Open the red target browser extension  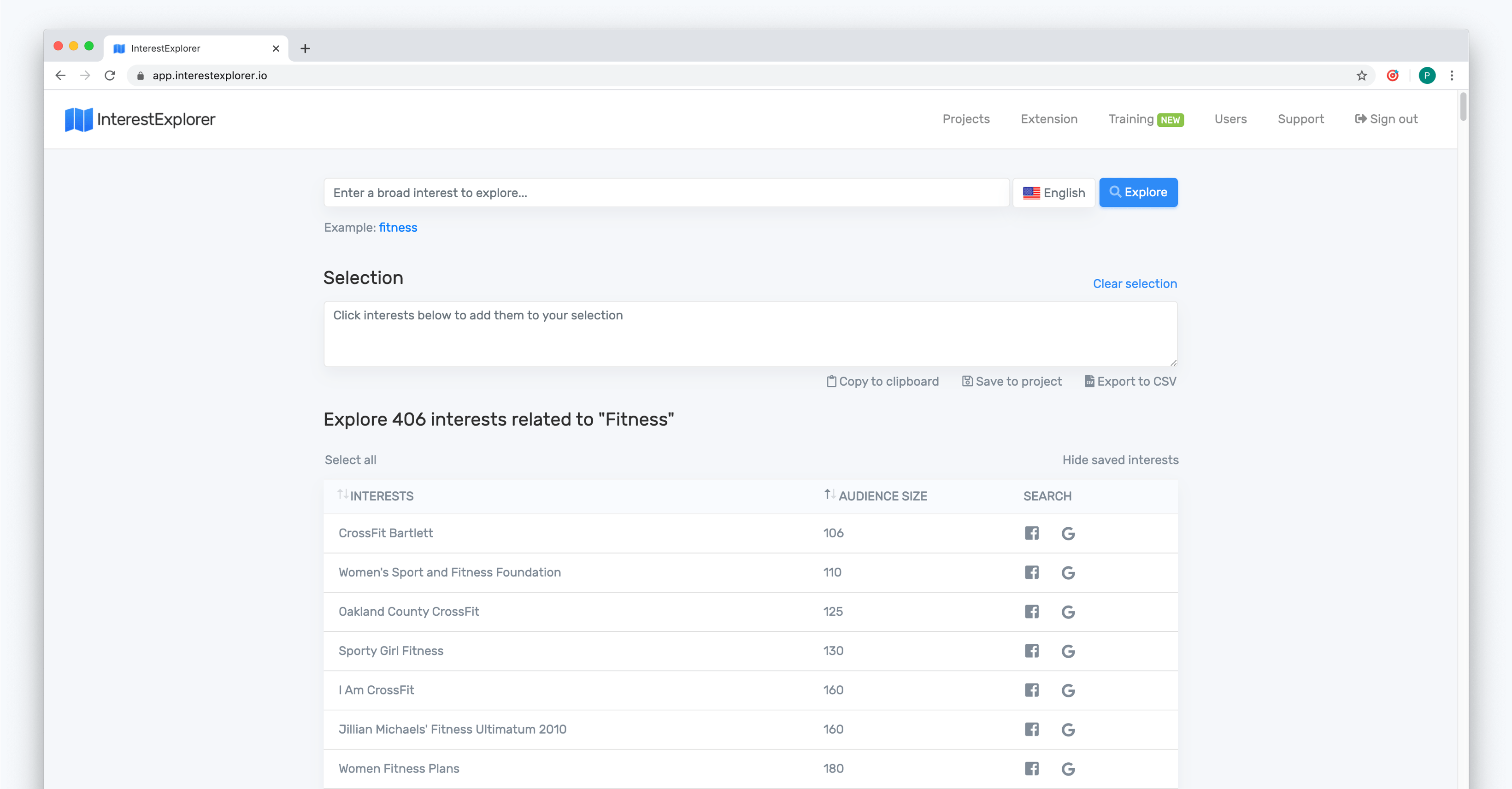(1392, 76)
